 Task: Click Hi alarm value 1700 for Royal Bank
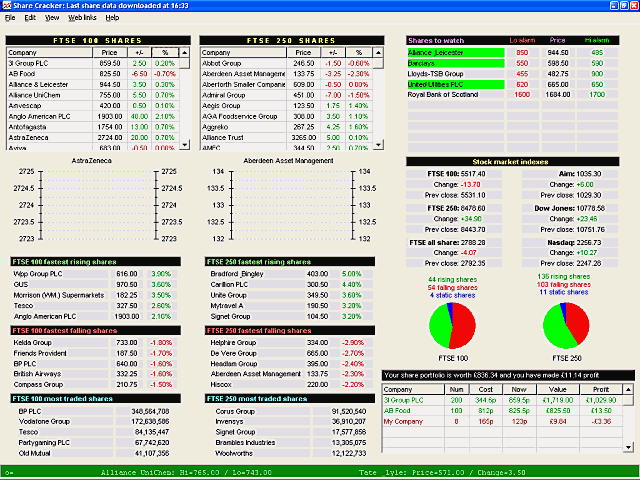tap(597, 95)
